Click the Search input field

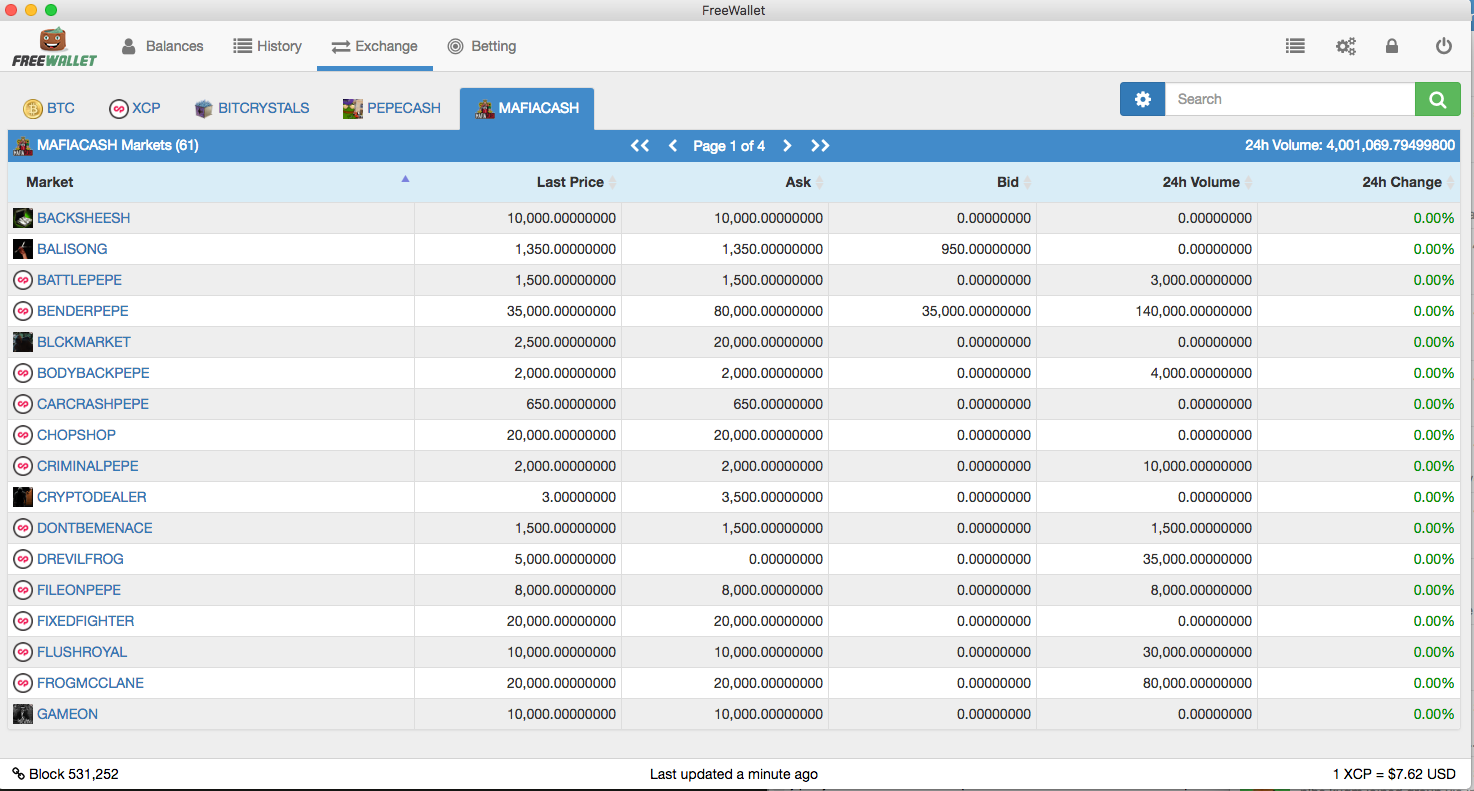pos(1290,99)
